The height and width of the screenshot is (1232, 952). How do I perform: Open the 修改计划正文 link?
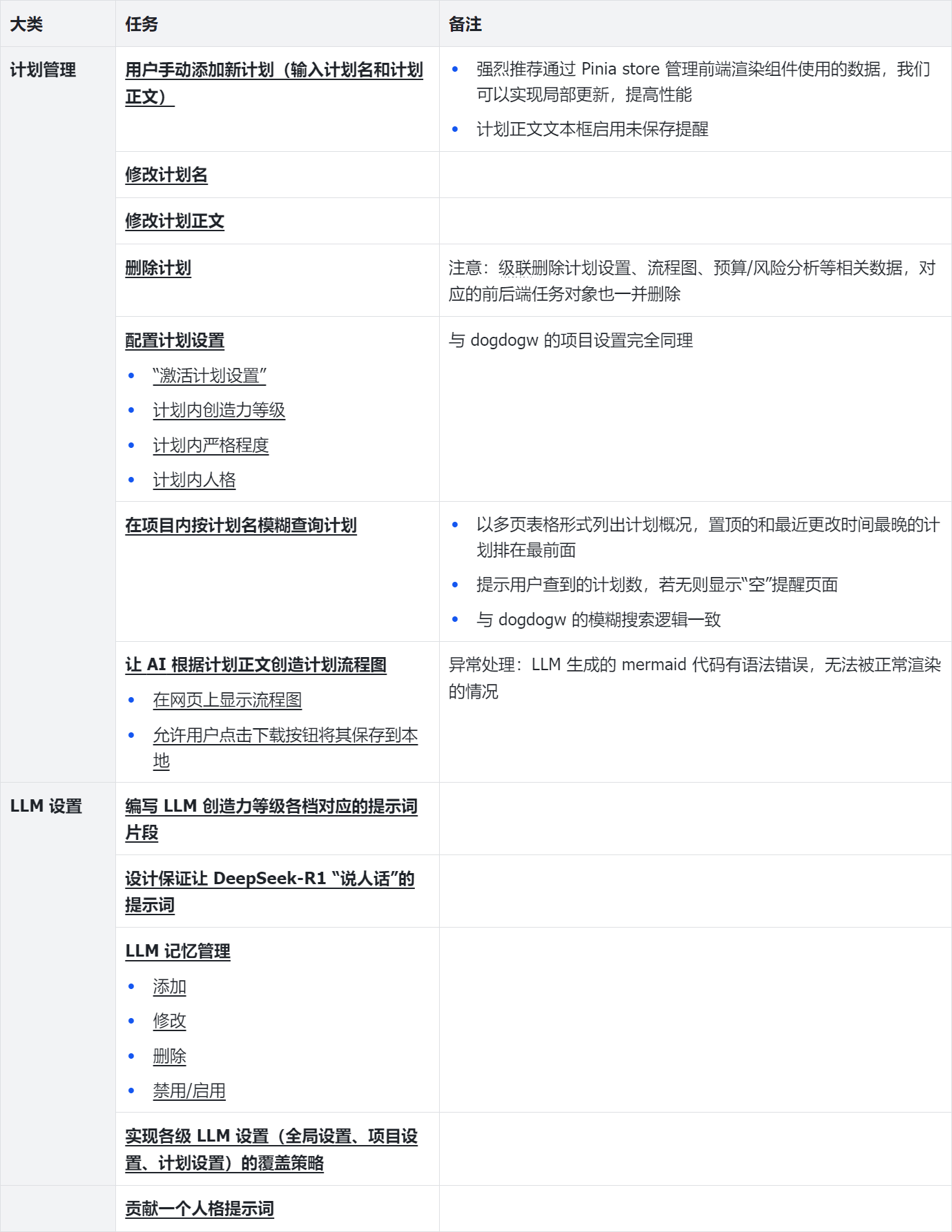[x=175, y=222]
